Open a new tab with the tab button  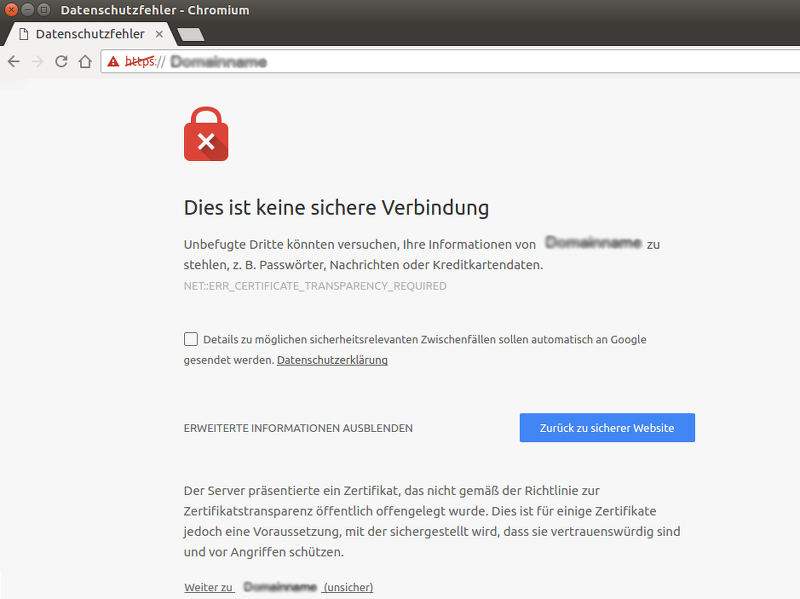pyautogui.click(x=191, y=34)
